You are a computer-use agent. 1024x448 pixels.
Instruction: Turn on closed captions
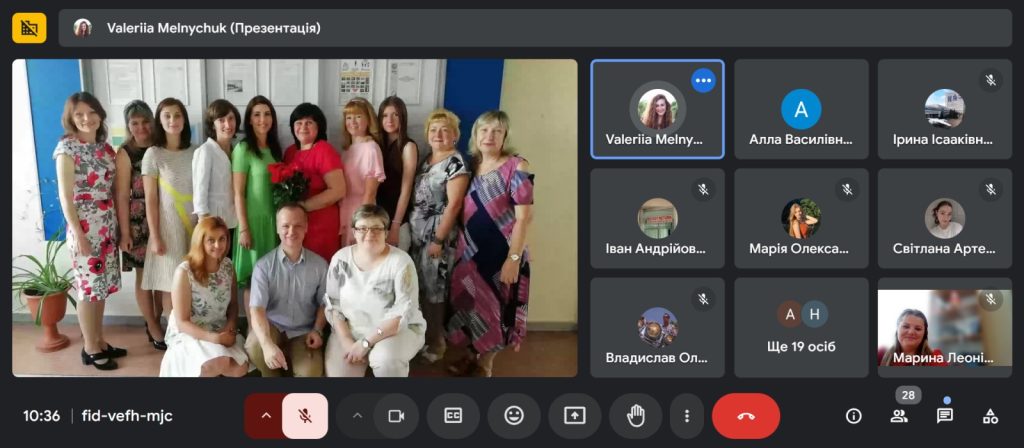453,416
